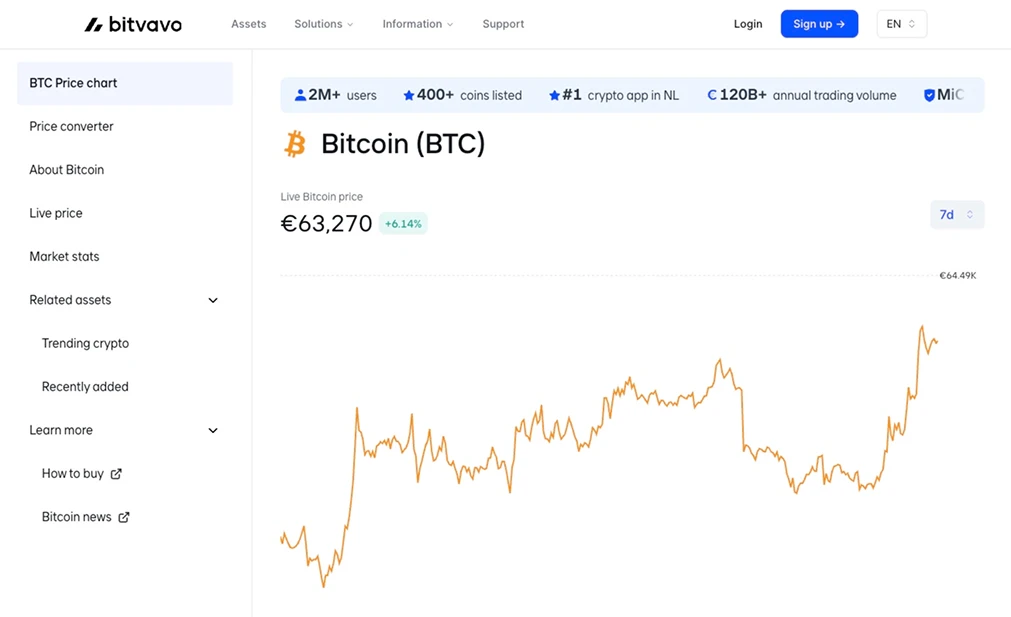Change the language with the EN selector
Screen dimensions: 1011x617
(x=901, y=23)
